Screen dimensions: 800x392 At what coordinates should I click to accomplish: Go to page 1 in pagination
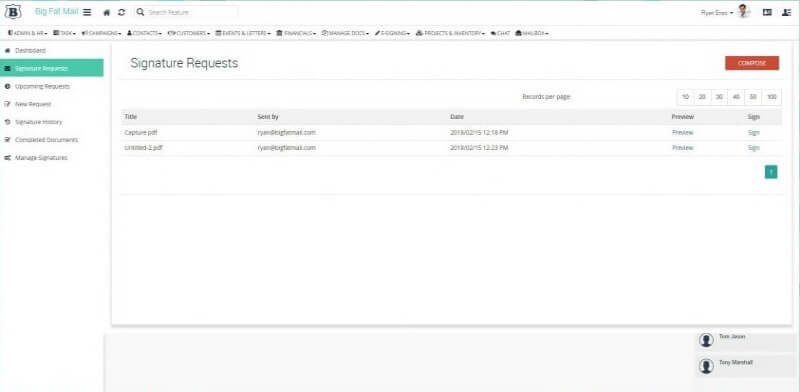point(771,173)
